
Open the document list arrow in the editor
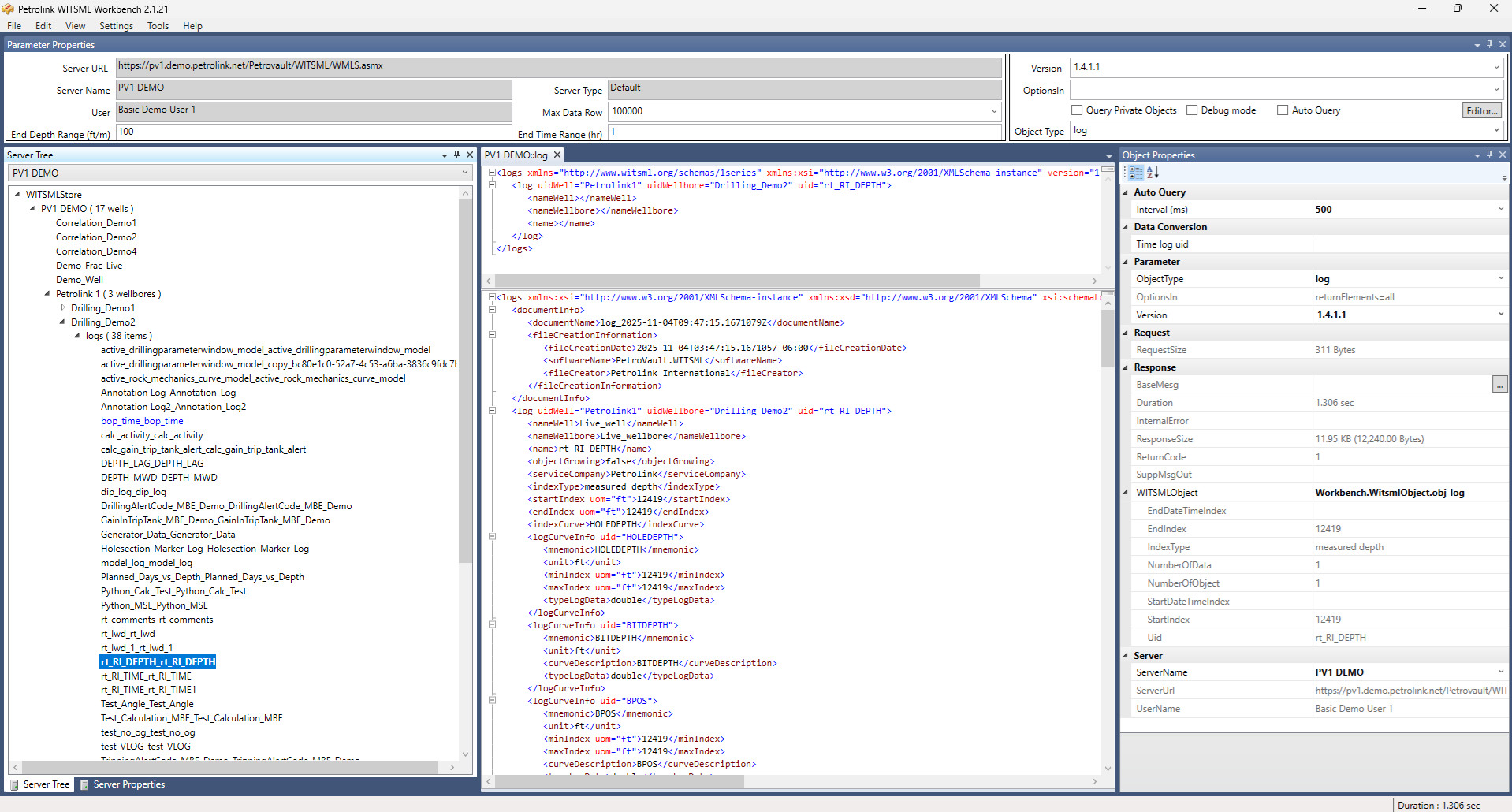tap(1108, 156)
